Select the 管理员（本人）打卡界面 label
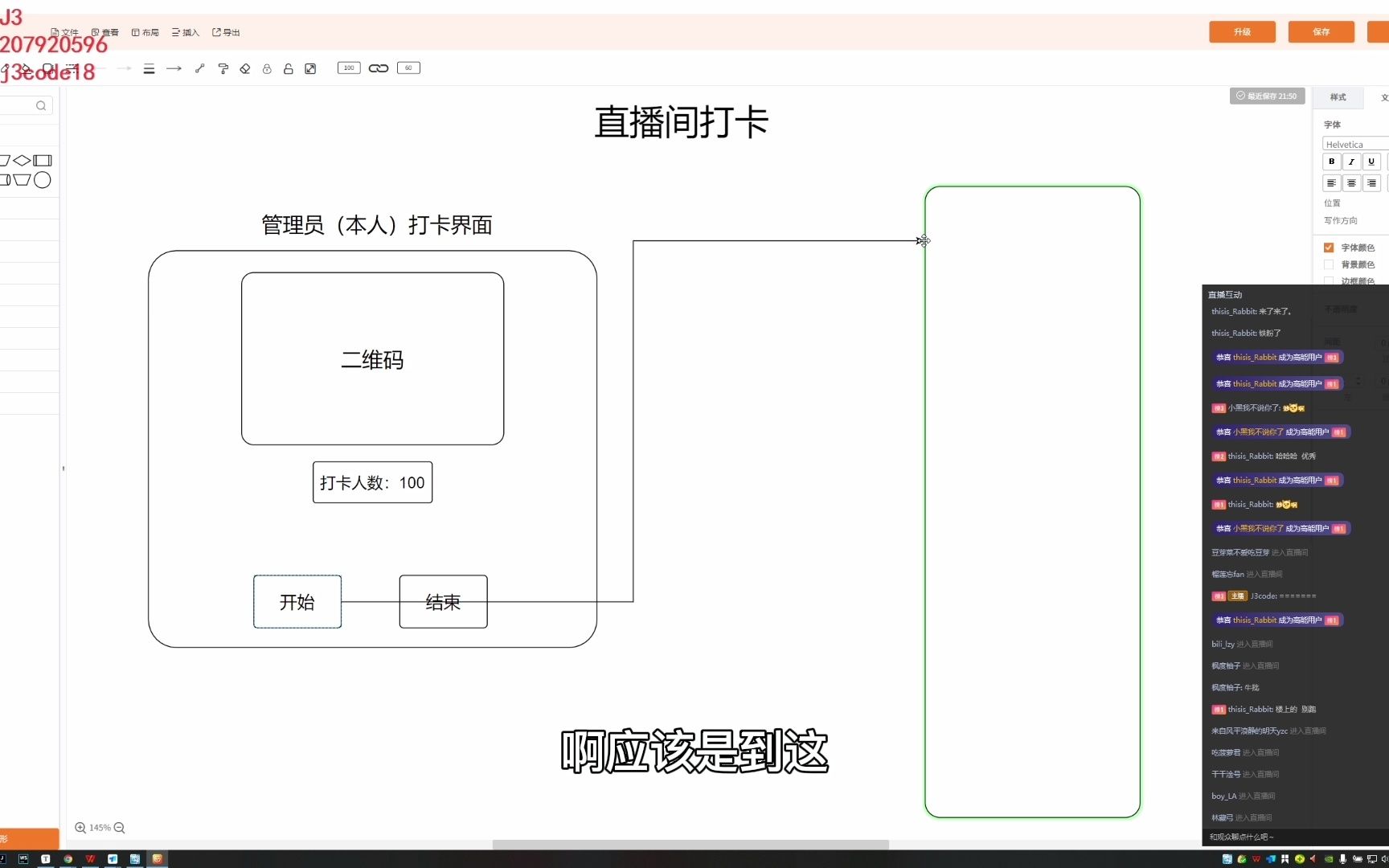Viewport: 1389px width, 868px height. click(x=376, y=225)
